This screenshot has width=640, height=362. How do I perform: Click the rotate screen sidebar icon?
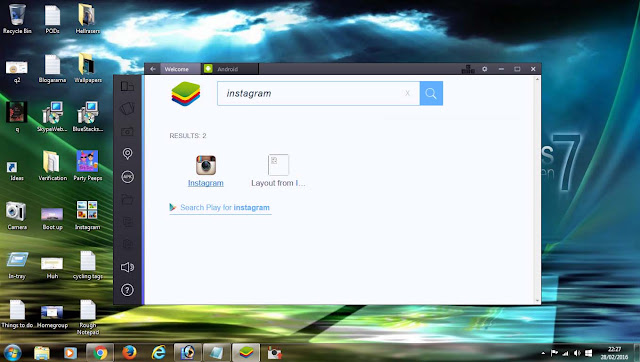pyautogui.click(x=127, y=109)
